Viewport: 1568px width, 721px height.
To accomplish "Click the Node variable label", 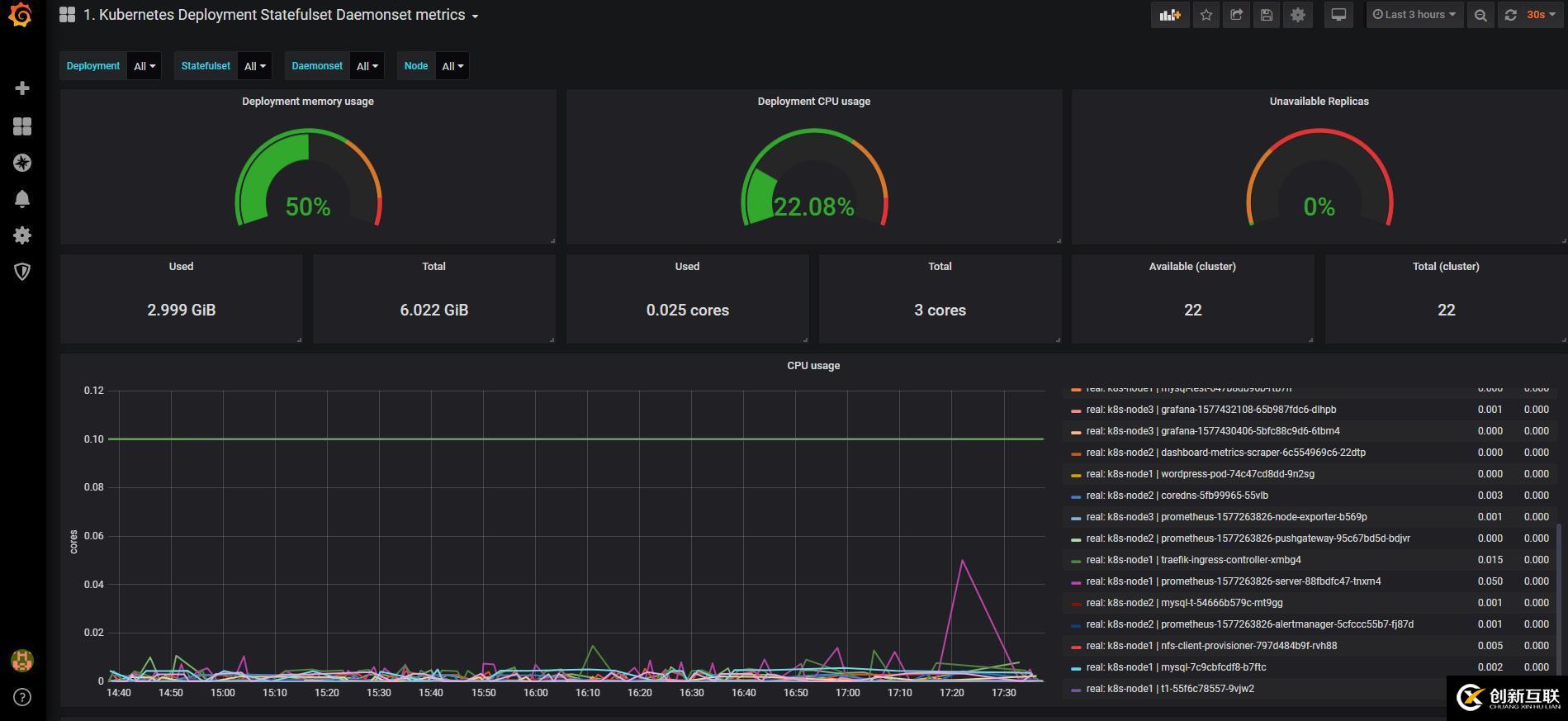I will pyautogui.click(x=416, y=66).
